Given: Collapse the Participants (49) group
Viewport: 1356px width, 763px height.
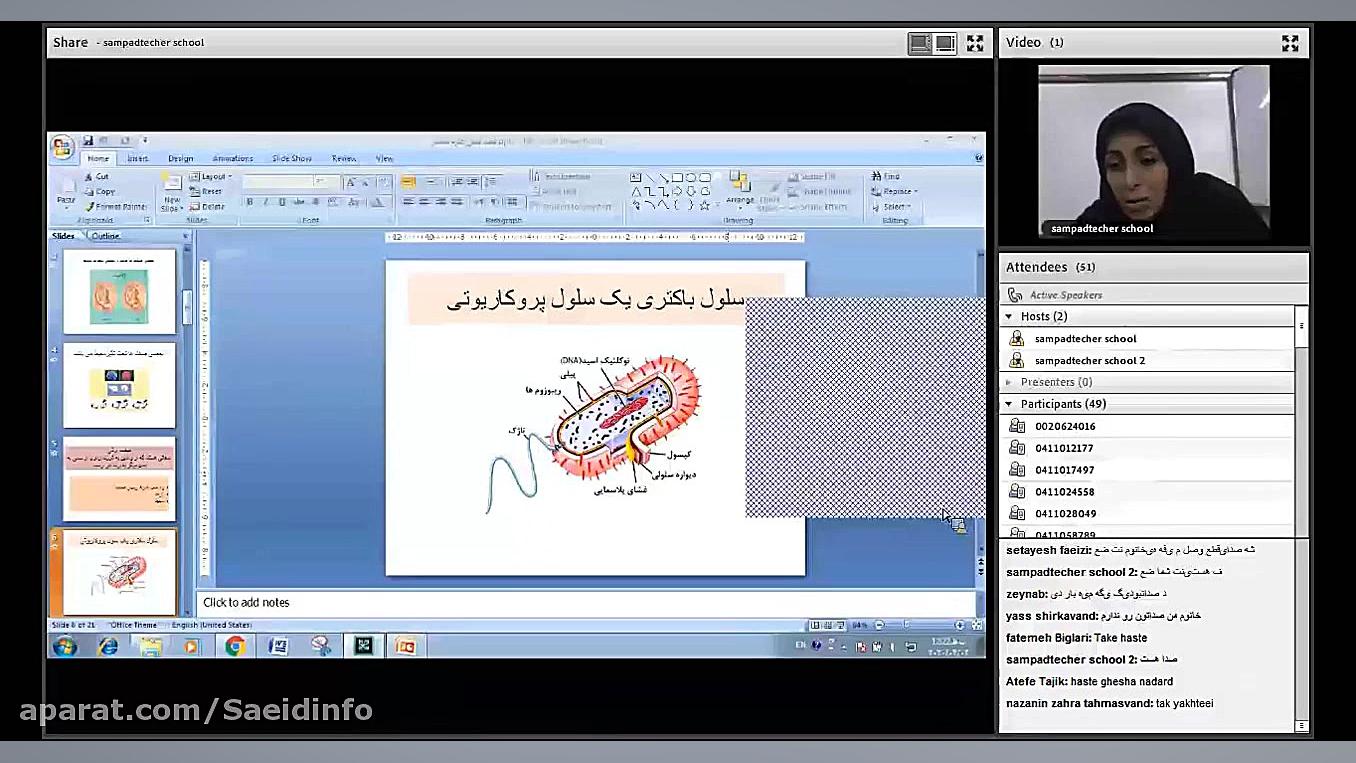Looking at the screenshot, I should [x=1008, y=404].
